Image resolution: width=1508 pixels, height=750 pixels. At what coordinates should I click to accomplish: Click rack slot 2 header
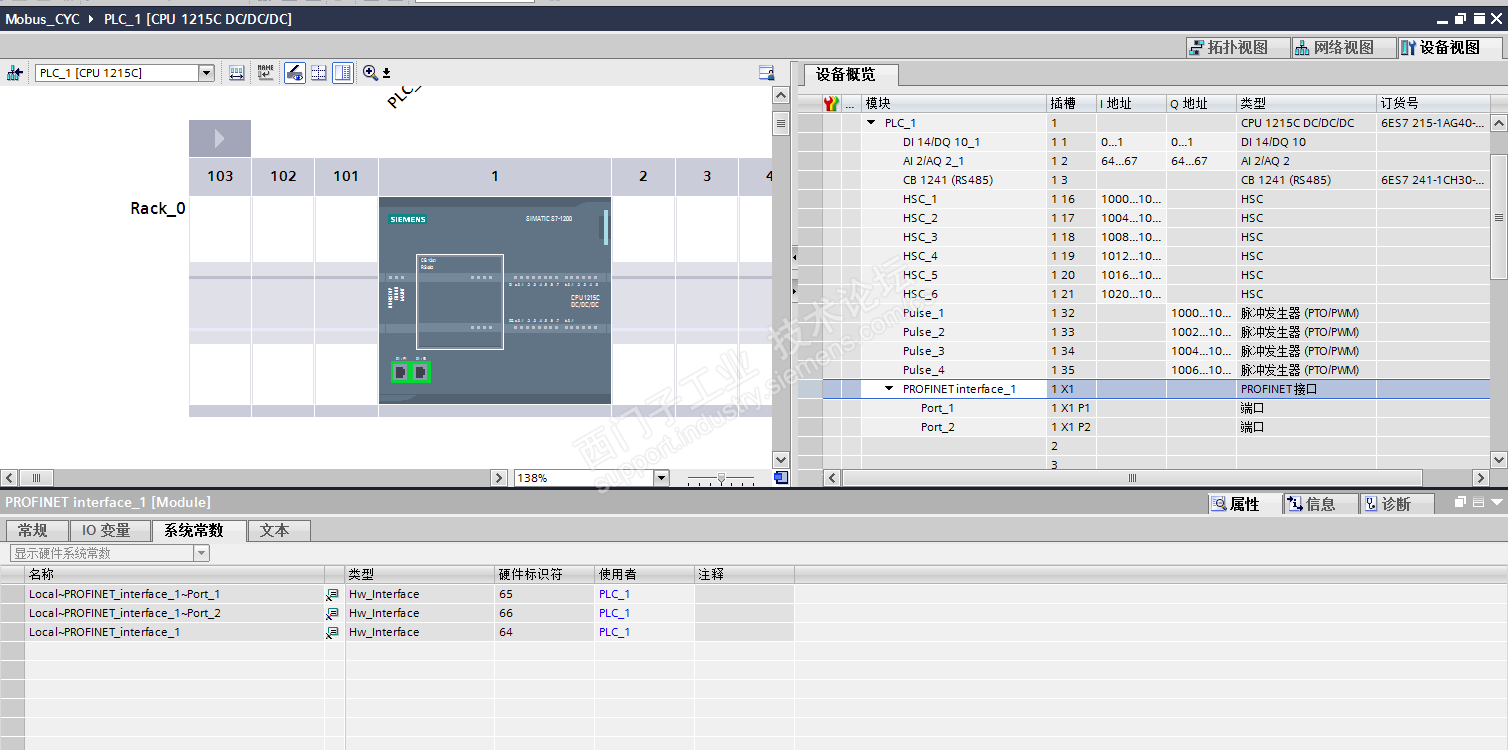coord(643,176)
